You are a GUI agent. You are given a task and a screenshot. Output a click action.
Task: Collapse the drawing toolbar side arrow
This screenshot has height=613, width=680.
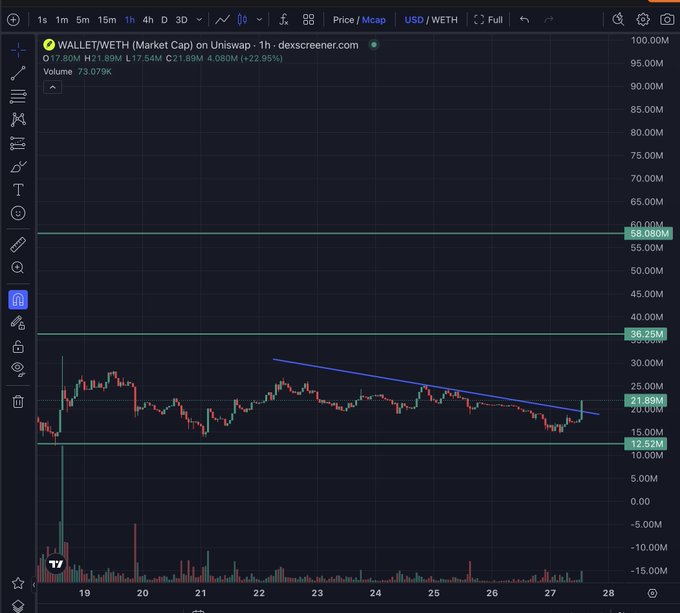[34, 585]
